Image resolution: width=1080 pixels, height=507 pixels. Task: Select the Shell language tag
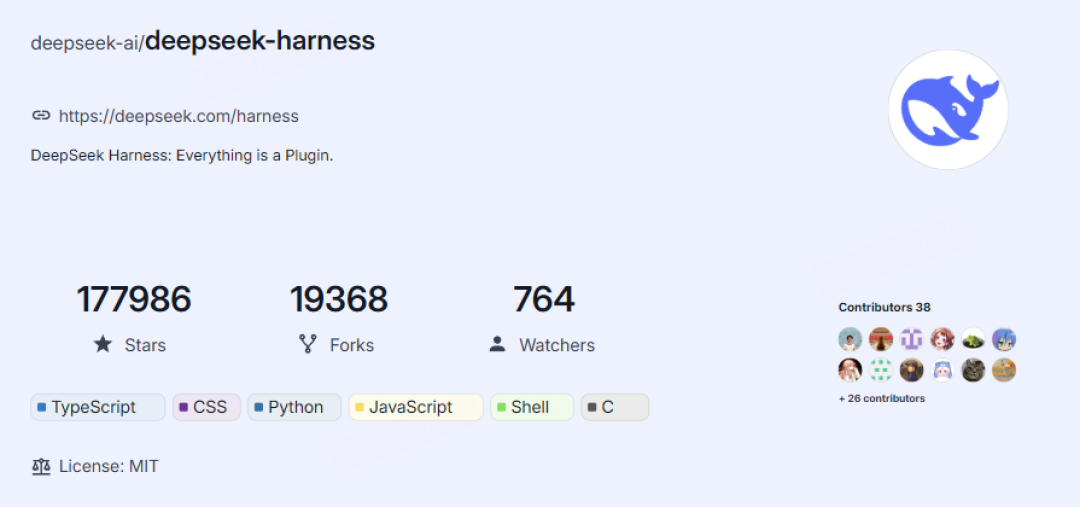[x=532, y=407]
